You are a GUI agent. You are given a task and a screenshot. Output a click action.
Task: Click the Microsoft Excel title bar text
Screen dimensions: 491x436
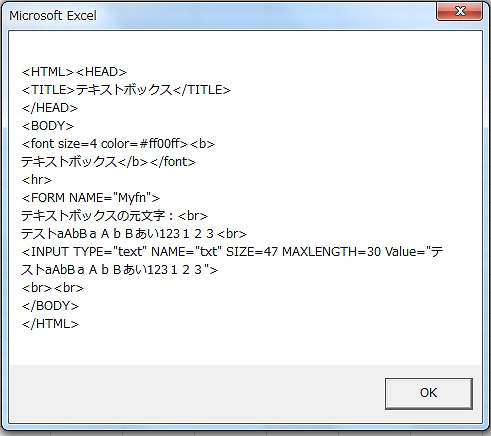[x=53, y=15]
